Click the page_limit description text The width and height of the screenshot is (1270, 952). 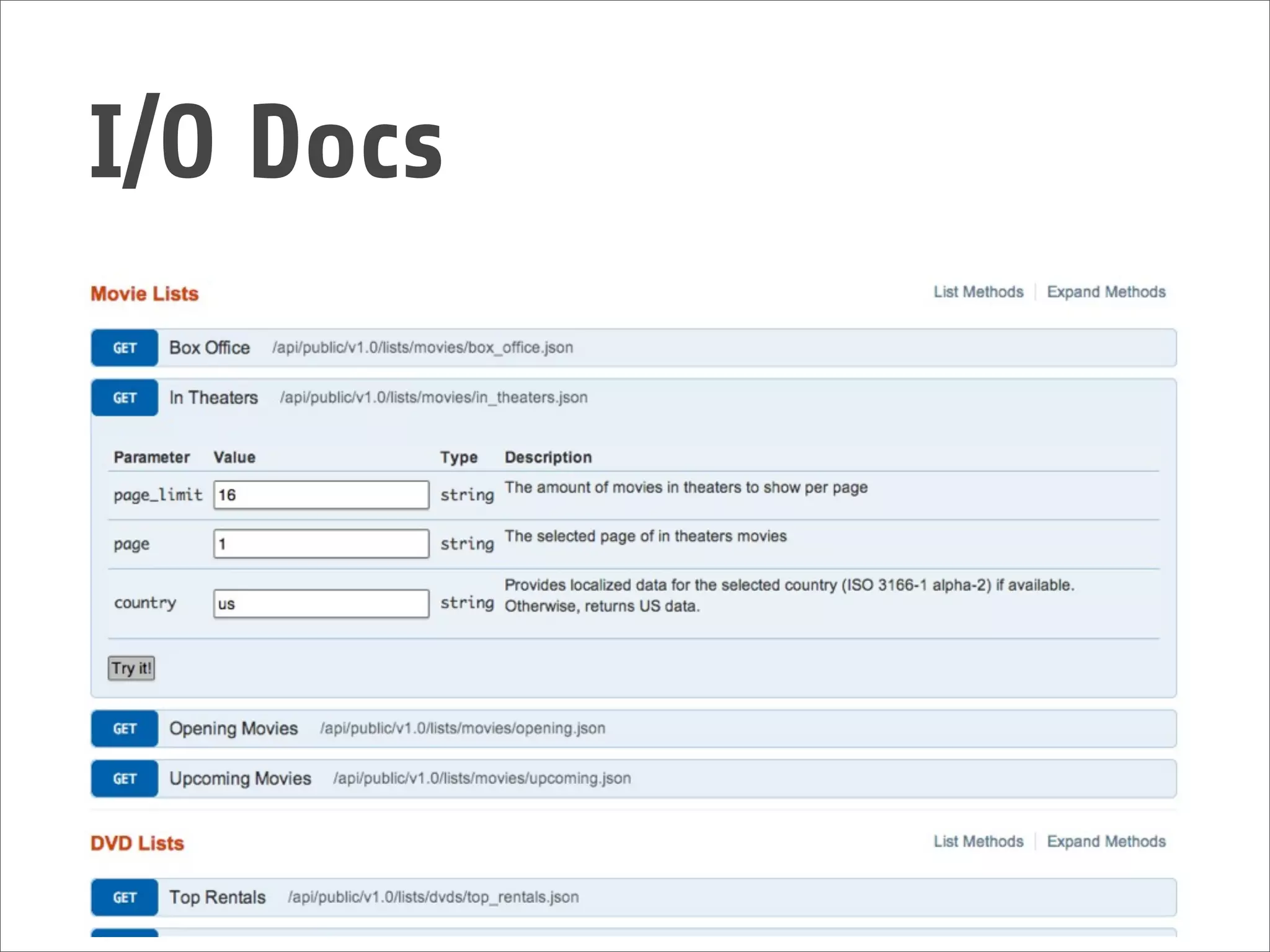click(686, 488)
